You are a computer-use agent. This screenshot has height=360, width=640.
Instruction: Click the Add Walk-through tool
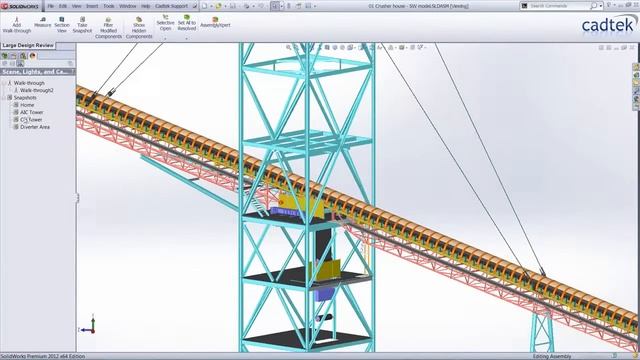[17, 25]
